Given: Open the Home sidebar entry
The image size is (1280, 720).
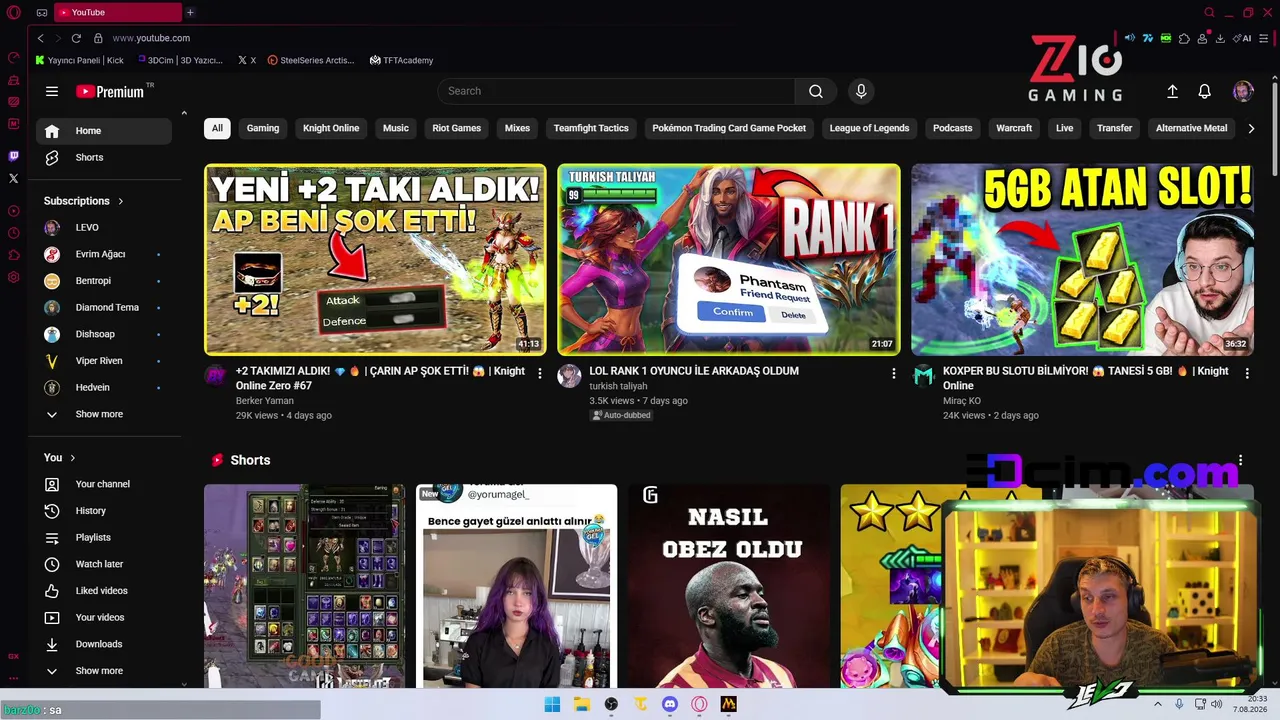Looking at the screenshot, I should point(104,131).
